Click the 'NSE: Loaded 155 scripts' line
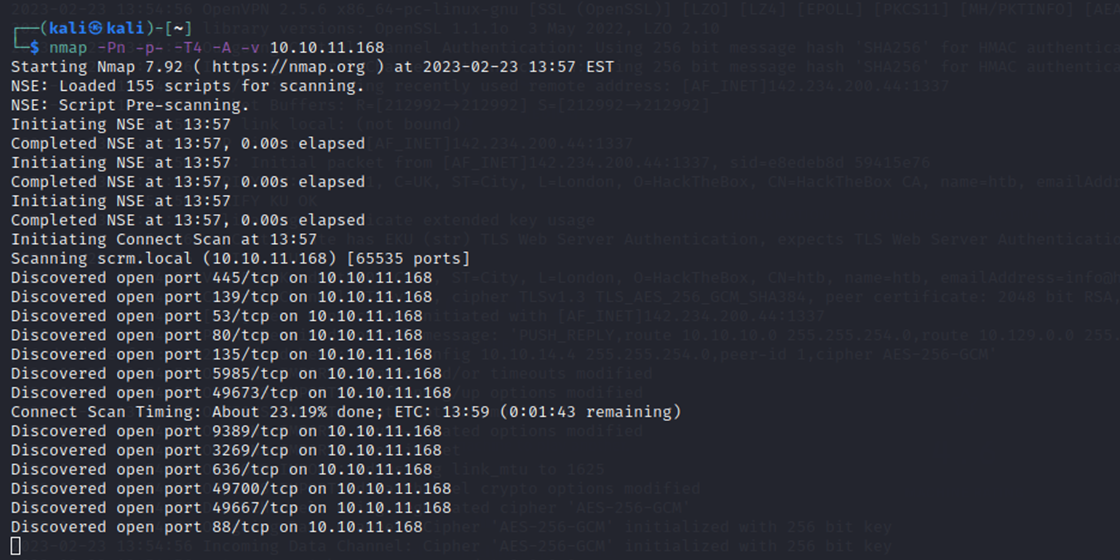The image size is (1120, 560). pos(188,86)
